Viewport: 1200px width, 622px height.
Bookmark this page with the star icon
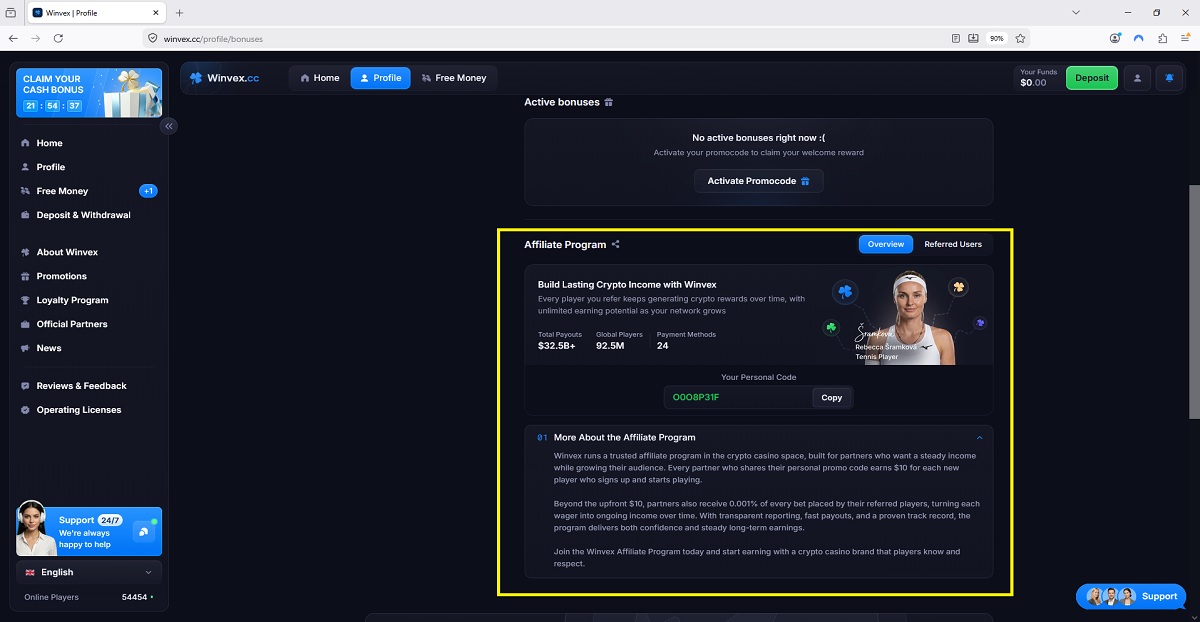pyautogui.click(x=1020, y=38)
